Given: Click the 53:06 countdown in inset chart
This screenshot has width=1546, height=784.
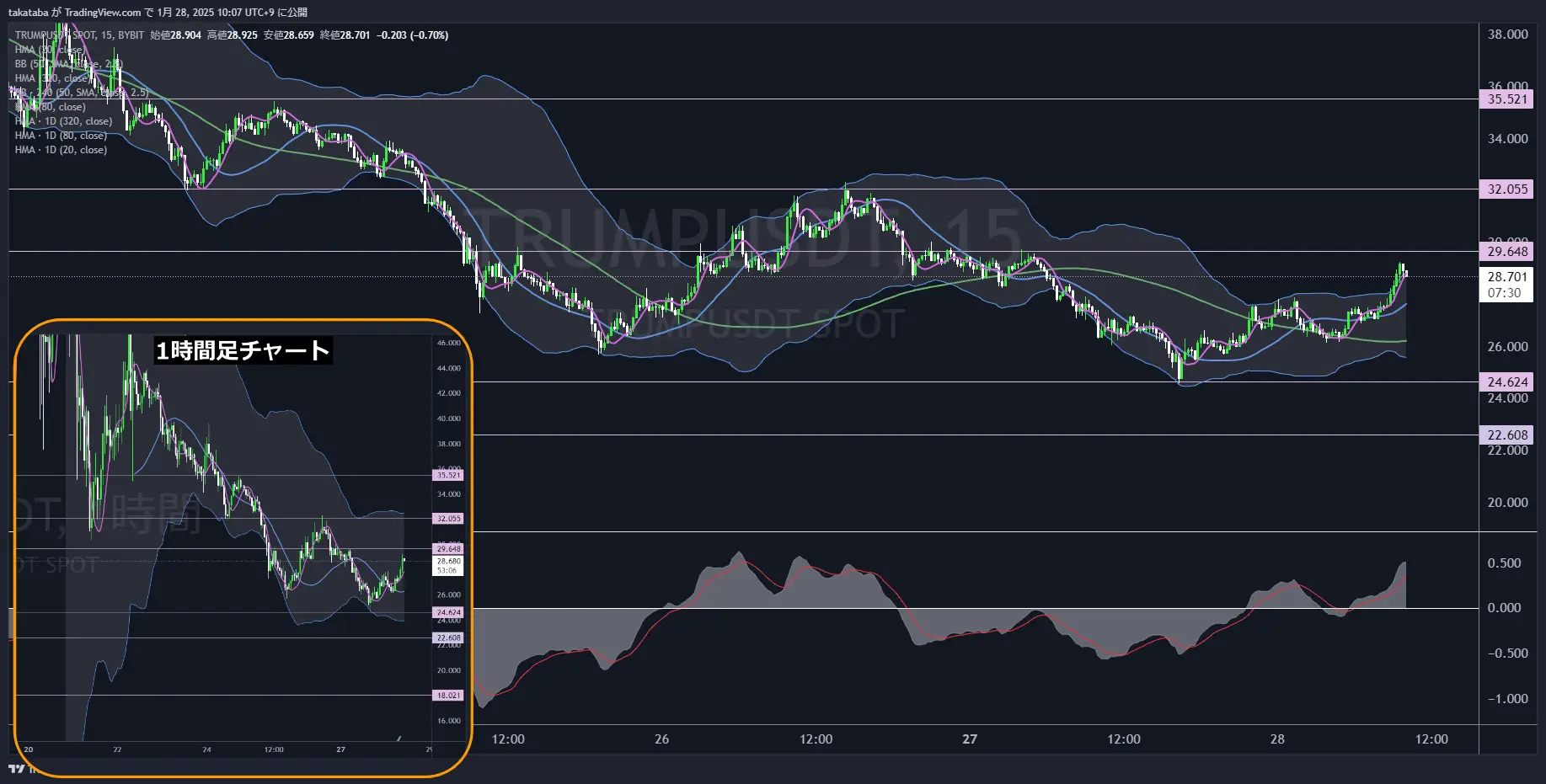Looking at the screenshot, I should pos(447,570).
